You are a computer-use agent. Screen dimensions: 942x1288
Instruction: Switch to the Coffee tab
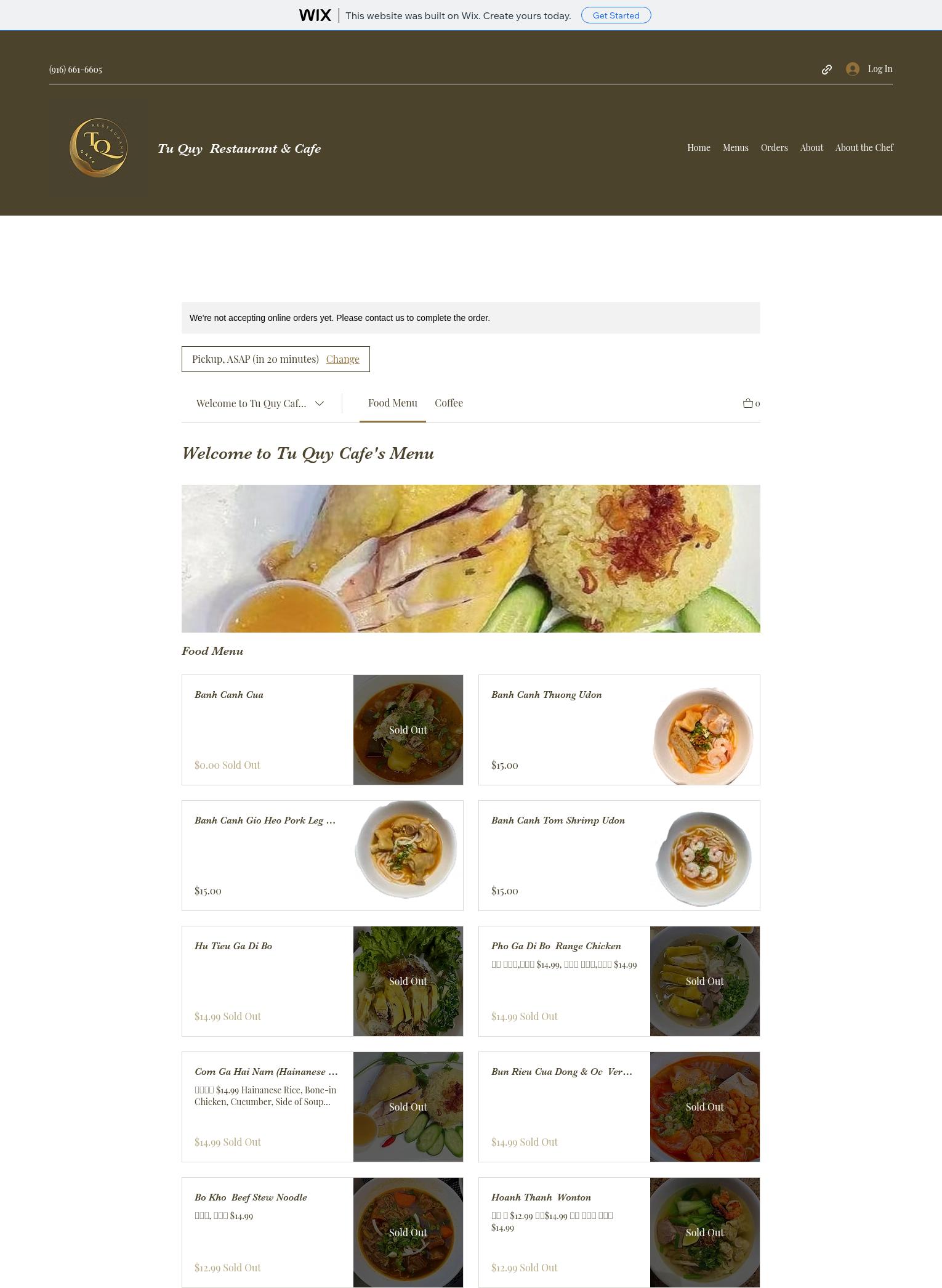click(449, 403)
